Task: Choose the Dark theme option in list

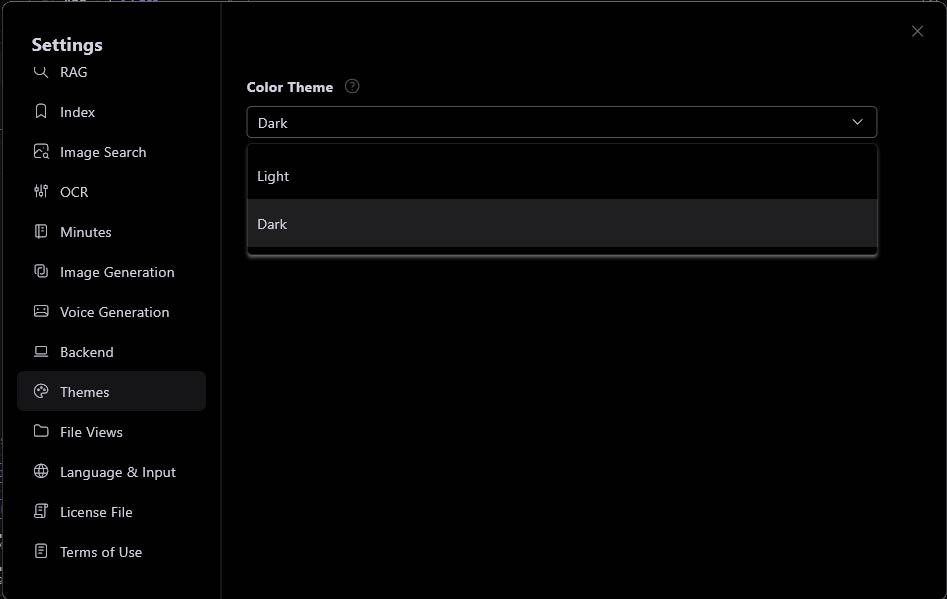Action: point(562,223)
